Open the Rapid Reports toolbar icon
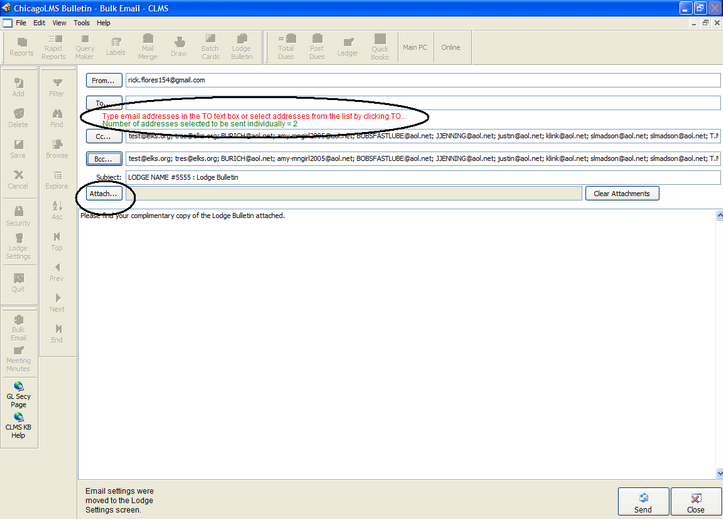Viewport: 723px width, 519px height. [53, 46]
